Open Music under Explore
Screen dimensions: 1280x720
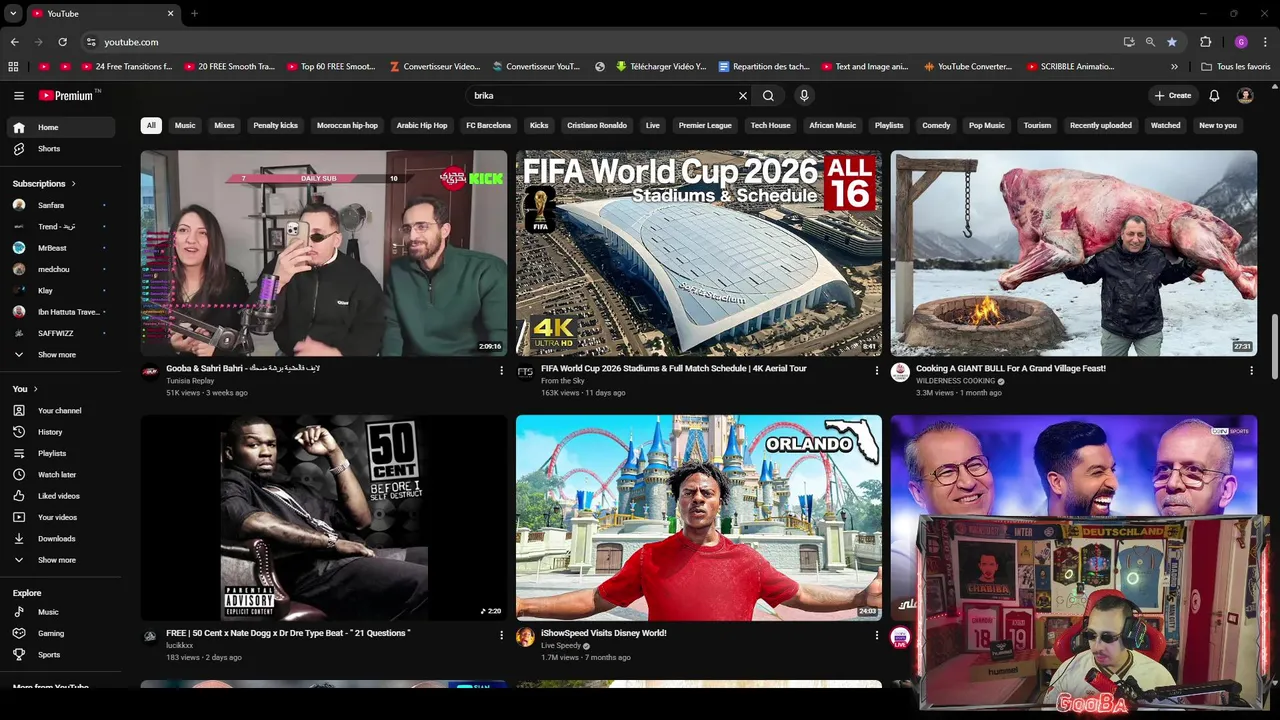(62, 612)
